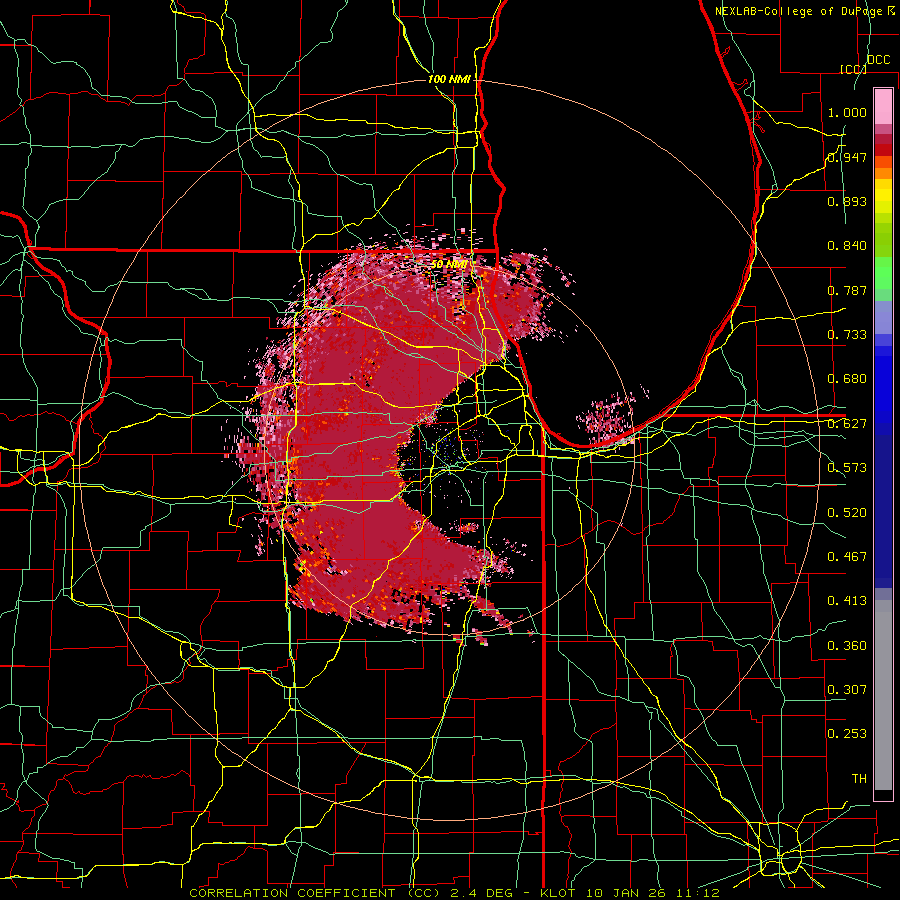The image size is (900, 900).
Task: Select the 1.000 value on the scale
Action: (x=847, y=112)
